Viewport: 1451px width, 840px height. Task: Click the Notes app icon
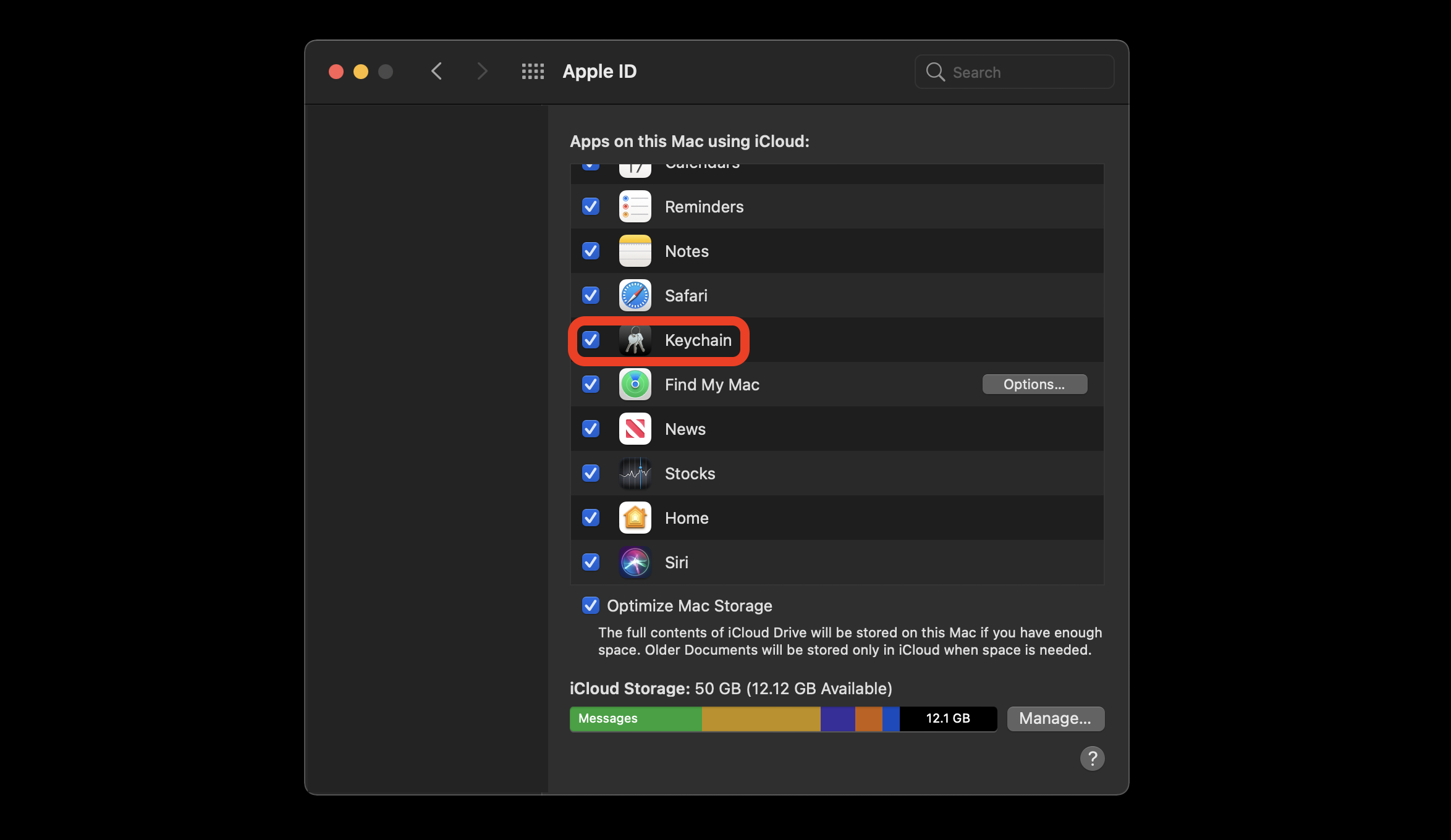[x=634, y=251]
